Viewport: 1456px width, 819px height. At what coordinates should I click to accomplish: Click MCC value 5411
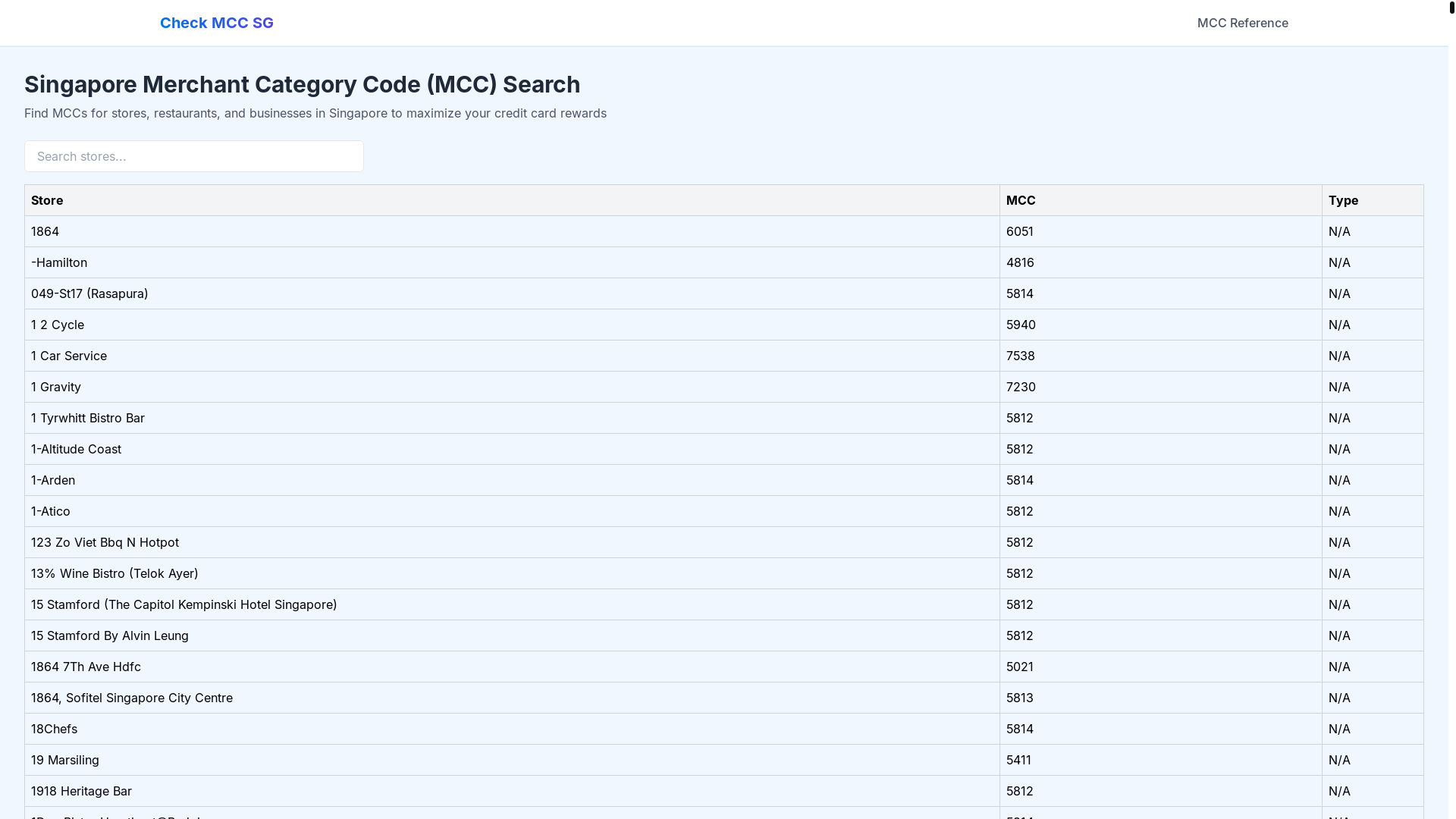(x=1160, y=760)
